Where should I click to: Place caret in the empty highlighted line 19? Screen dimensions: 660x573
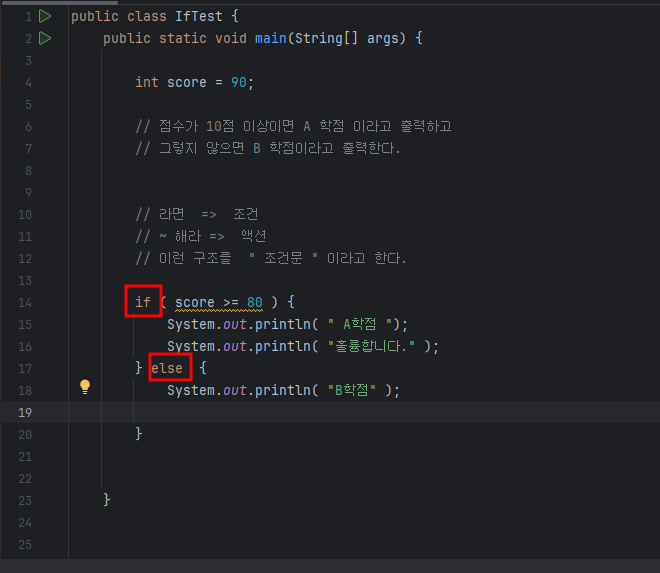click(x=330, y=412)
